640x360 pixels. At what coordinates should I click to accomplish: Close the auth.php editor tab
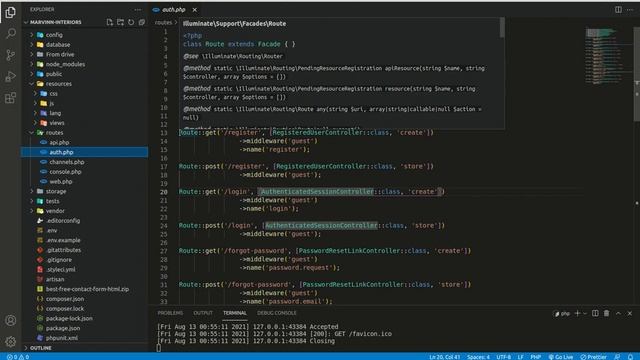[x=195, y=9]
